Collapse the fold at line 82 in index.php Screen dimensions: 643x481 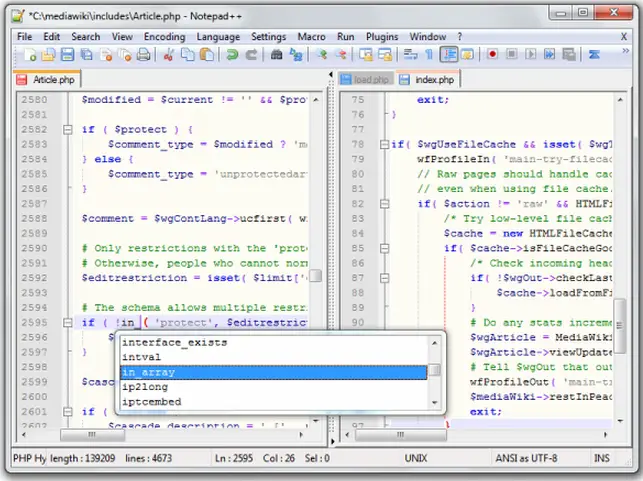[384, 204]
